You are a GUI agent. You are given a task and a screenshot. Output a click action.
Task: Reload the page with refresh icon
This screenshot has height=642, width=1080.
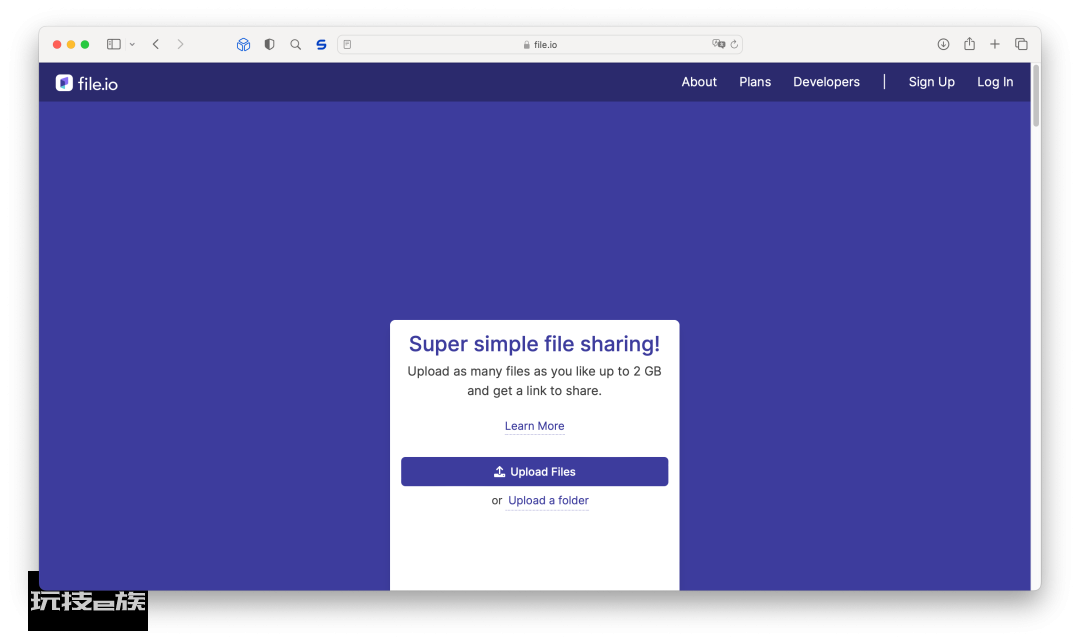(734, 44)
